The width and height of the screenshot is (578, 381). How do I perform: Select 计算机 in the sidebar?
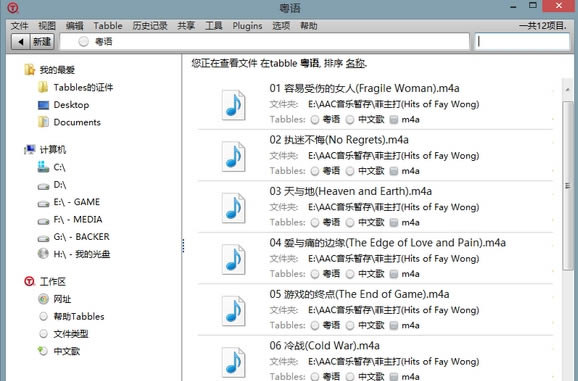[53, 150]
